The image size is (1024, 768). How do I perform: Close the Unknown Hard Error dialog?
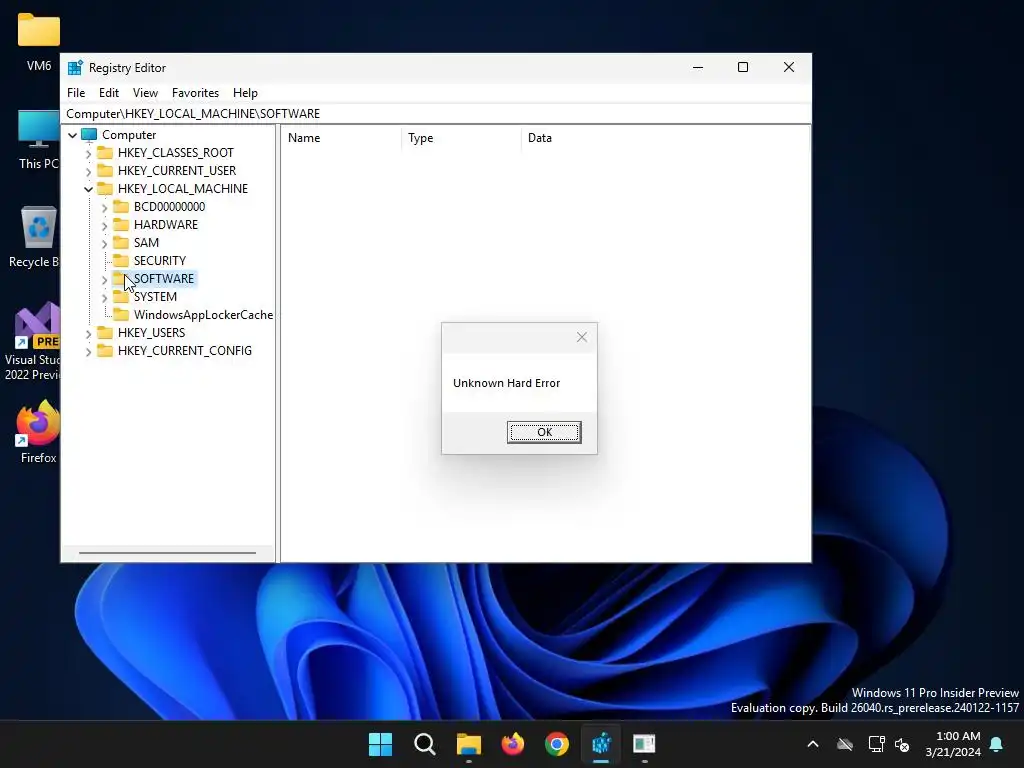point(582,337)
